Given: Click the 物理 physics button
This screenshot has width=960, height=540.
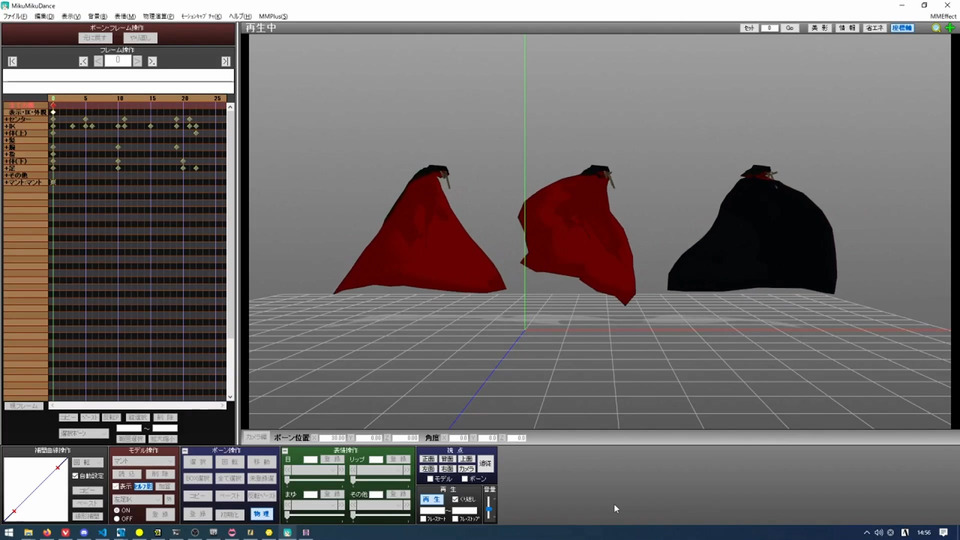Looking at the screenshot, I should click(x=260, y=513).
